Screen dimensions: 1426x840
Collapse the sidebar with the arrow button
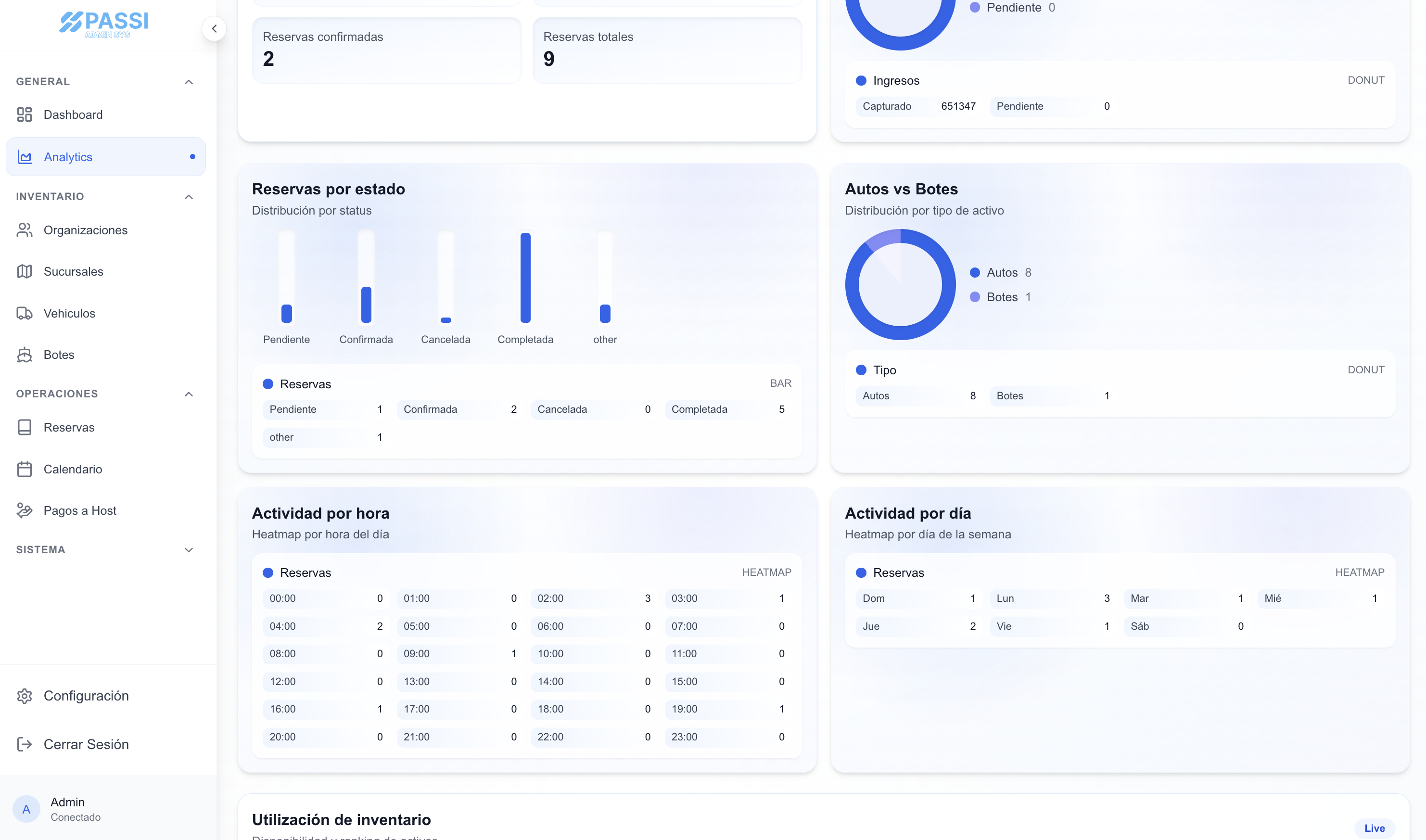point(215,28)
